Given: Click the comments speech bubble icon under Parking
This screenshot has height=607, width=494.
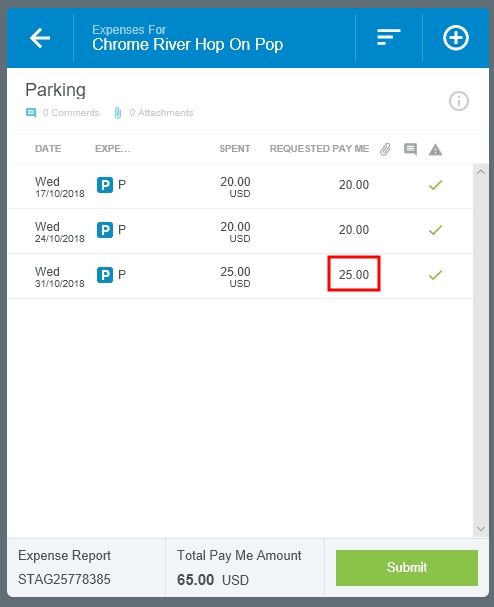Looking at the screenshot, I should 31,113.
